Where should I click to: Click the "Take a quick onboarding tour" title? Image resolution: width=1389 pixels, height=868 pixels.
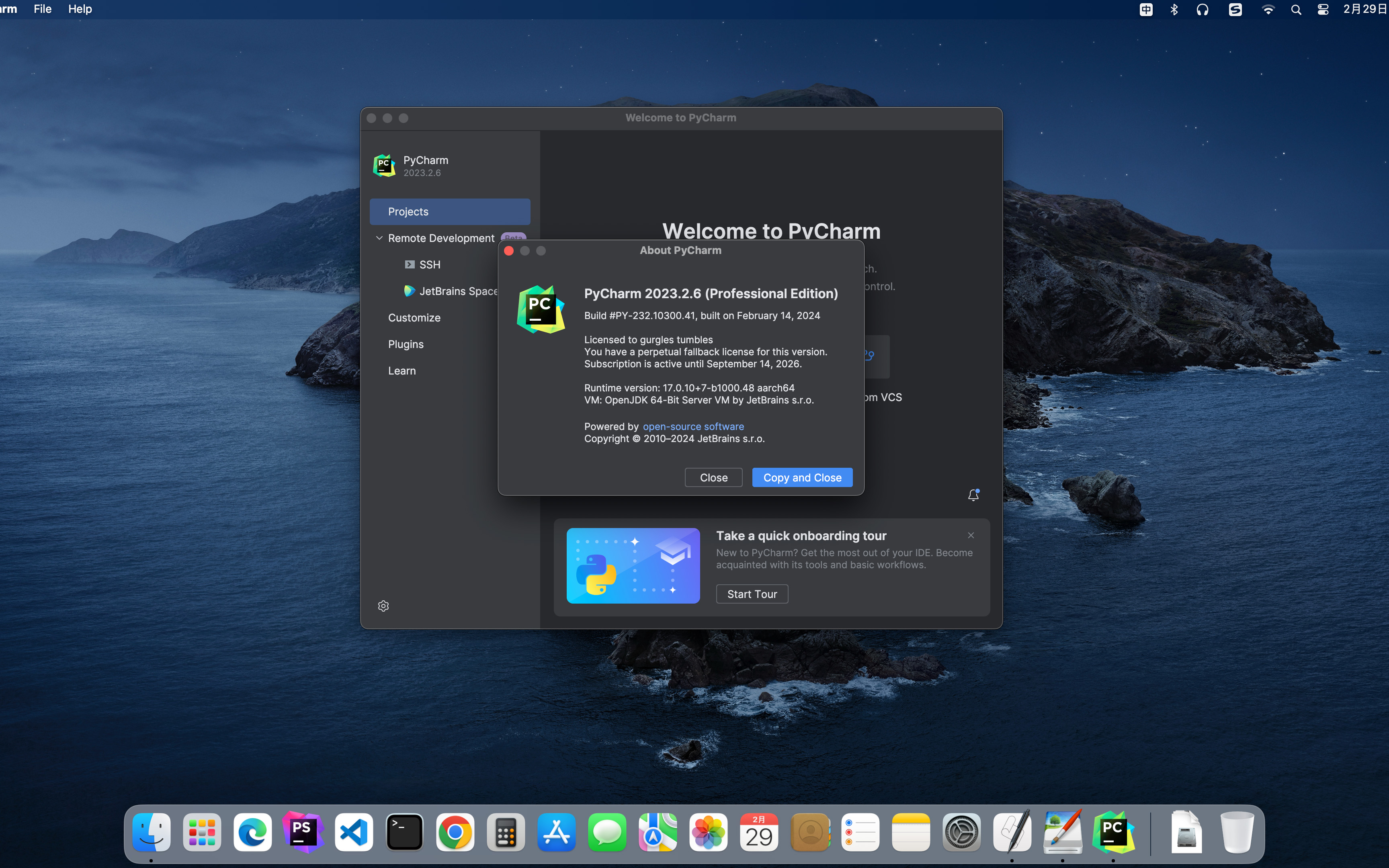[801, 536]
